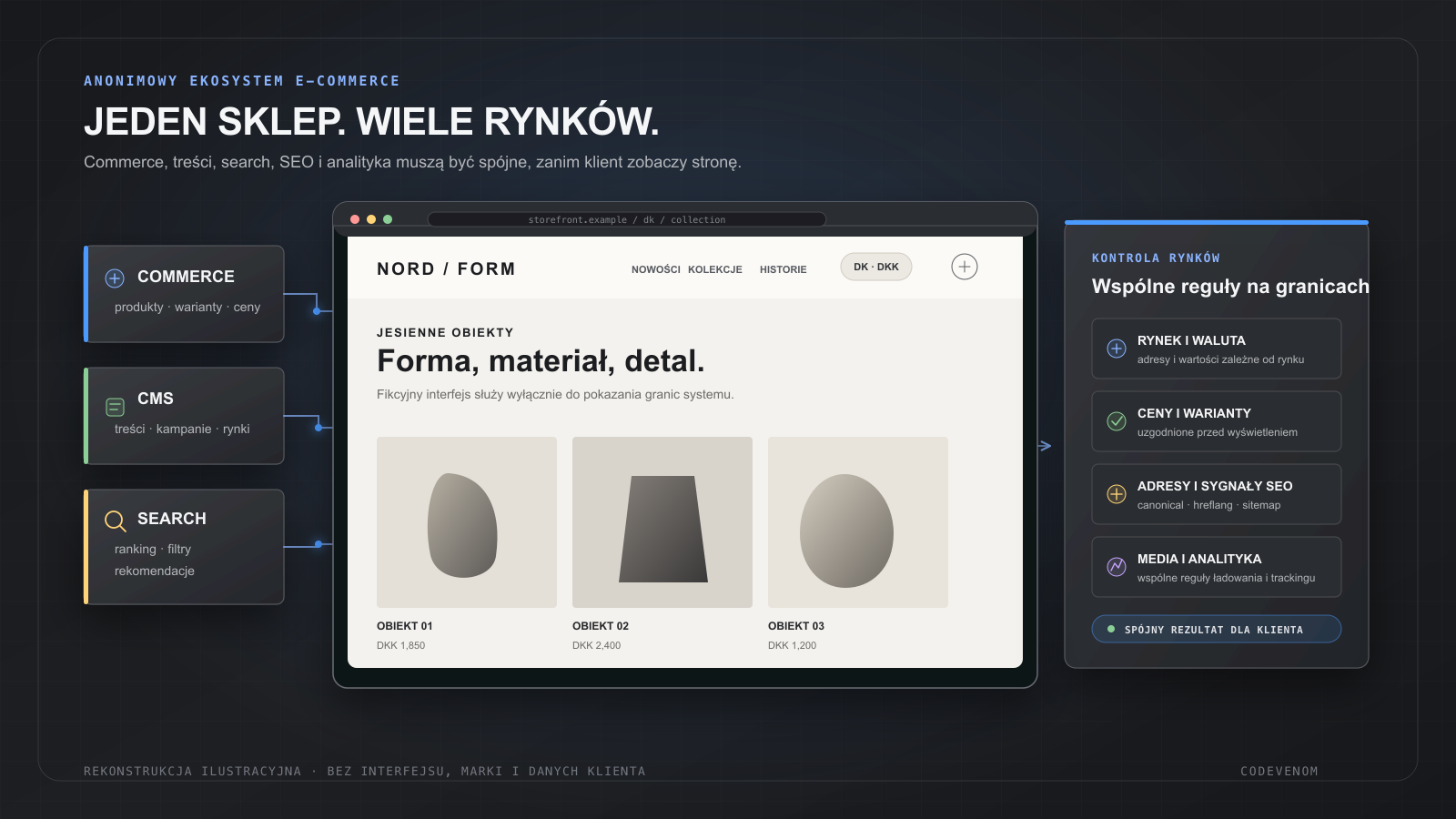Click the yellow minimize dot of the browser window

(x=371, y=219)
